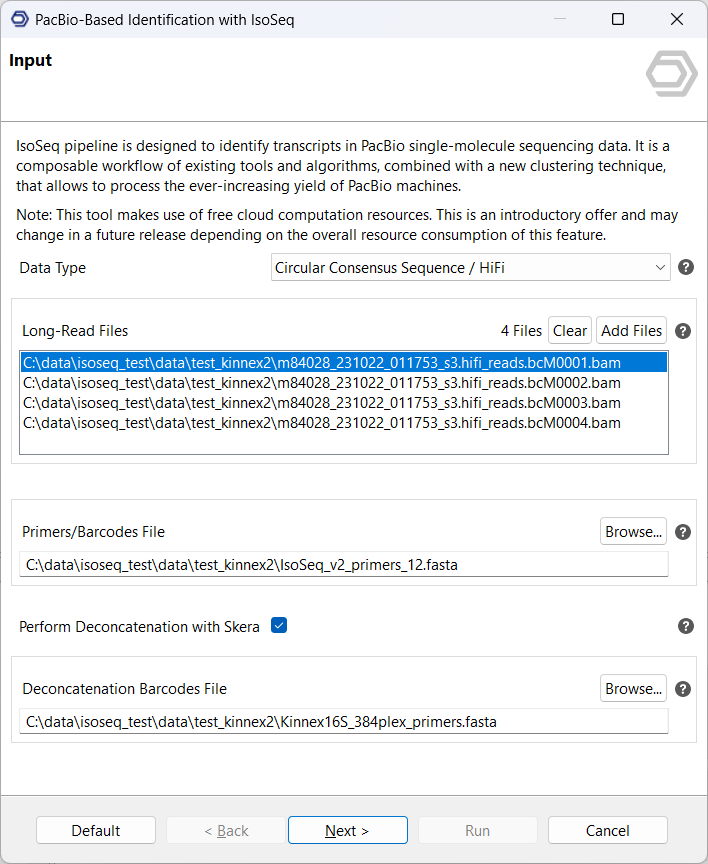Click the Primers/Barcodes file path field

[343, 565]
